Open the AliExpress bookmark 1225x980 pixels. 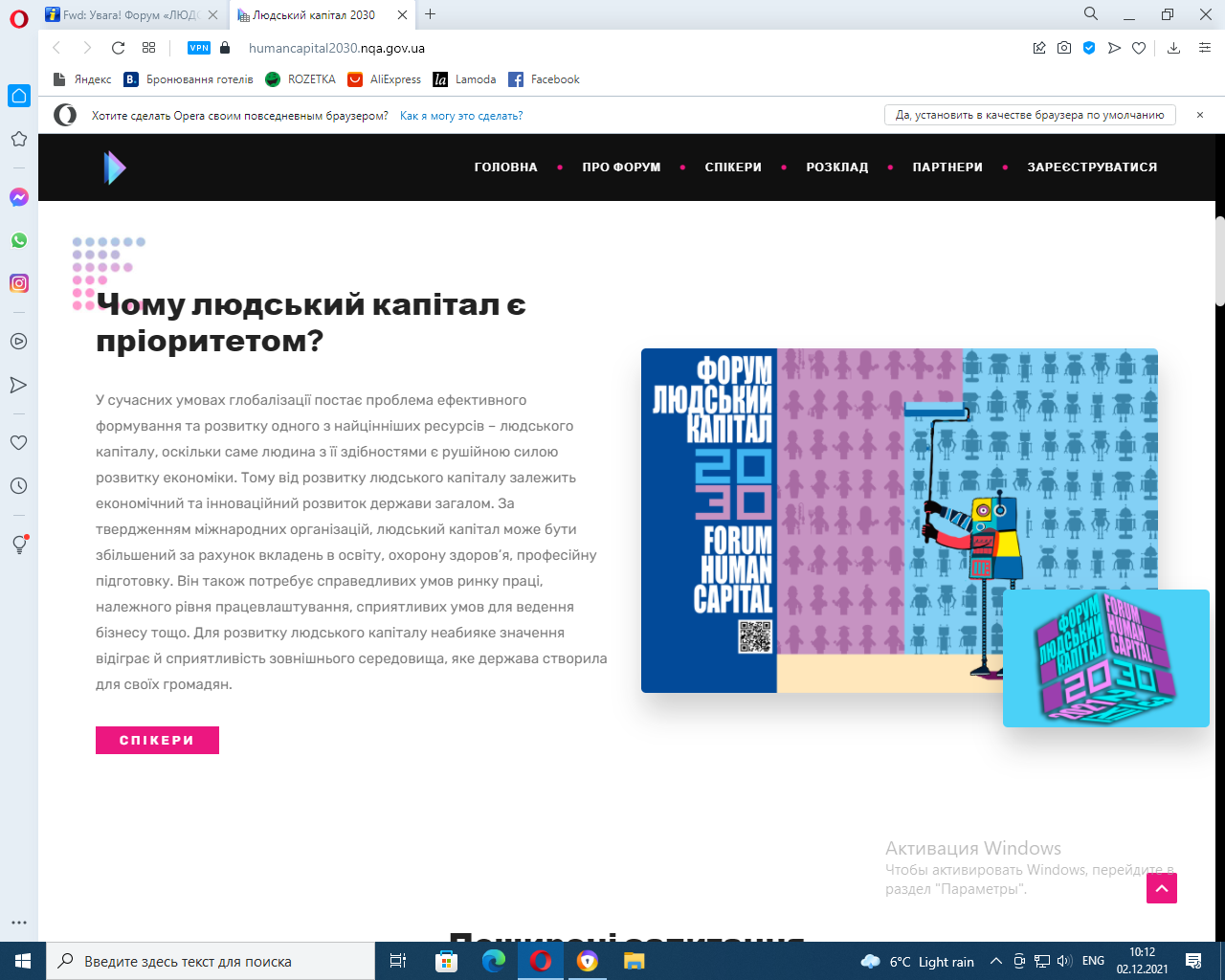384,79
